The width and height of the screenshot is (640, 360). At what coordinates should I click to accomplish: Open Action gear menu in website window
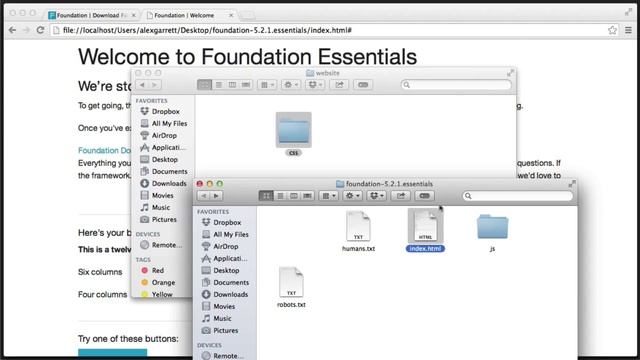tap(291, 84)
